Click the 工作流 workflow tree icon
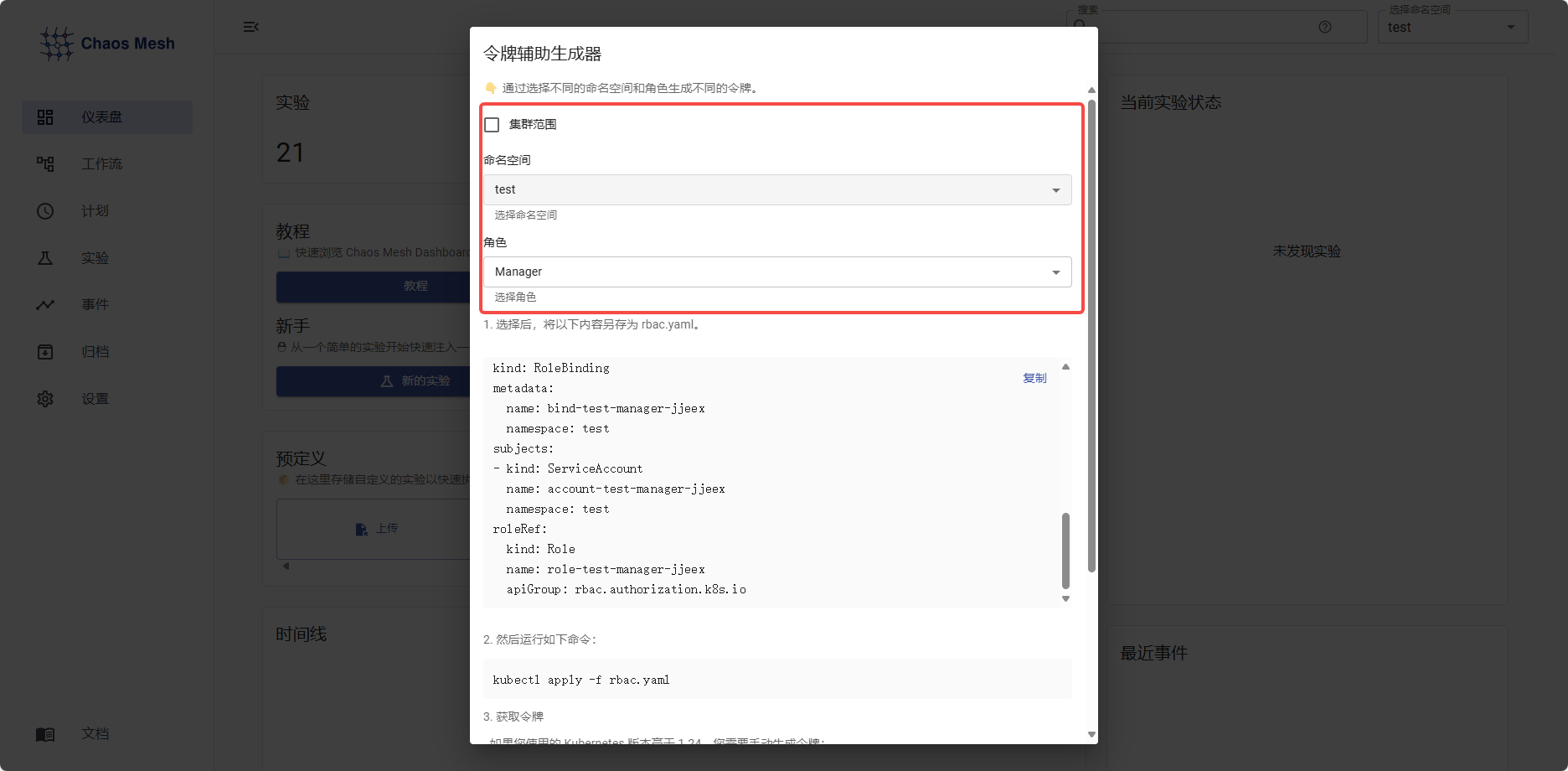1568x771 pixels. 45,164
